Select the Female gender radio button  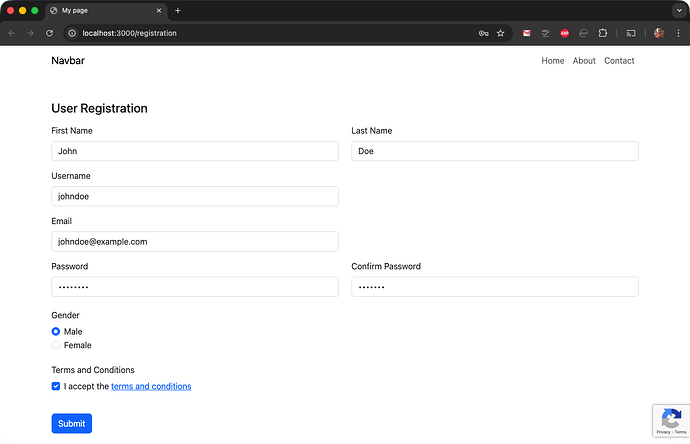(x=55, y=345)
